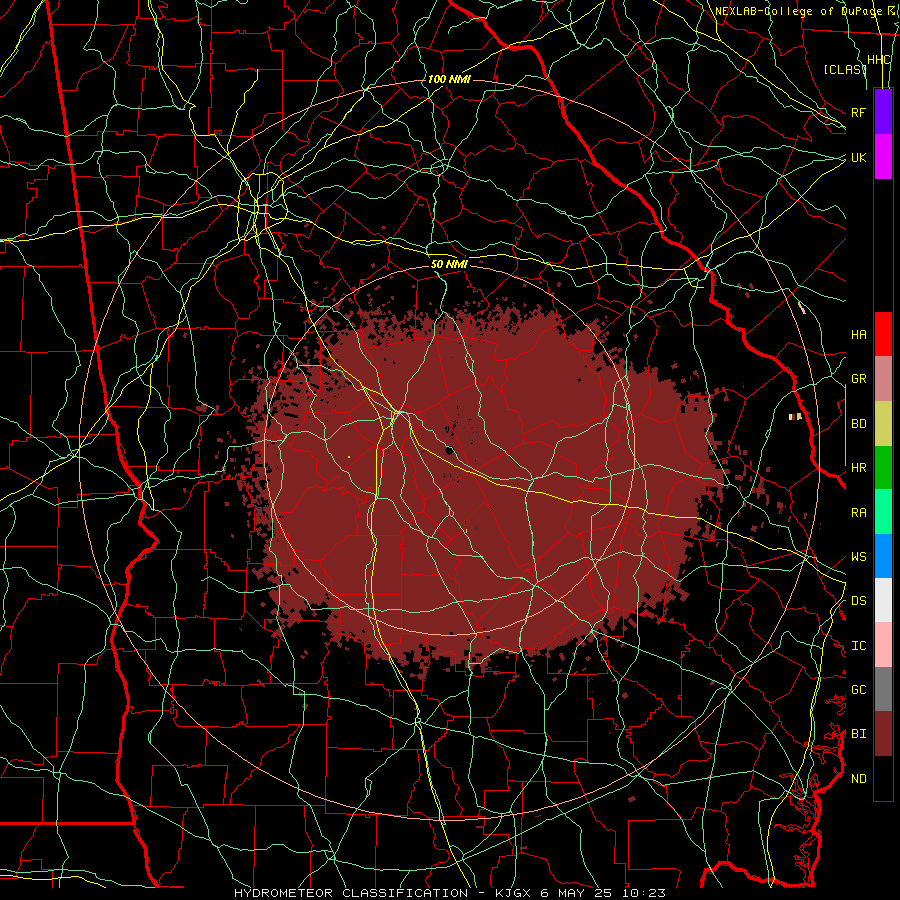Click the 'NEXLAB-College of DuPage' credit text
This screenshot has width=900, height=900.
click(797, 11)
